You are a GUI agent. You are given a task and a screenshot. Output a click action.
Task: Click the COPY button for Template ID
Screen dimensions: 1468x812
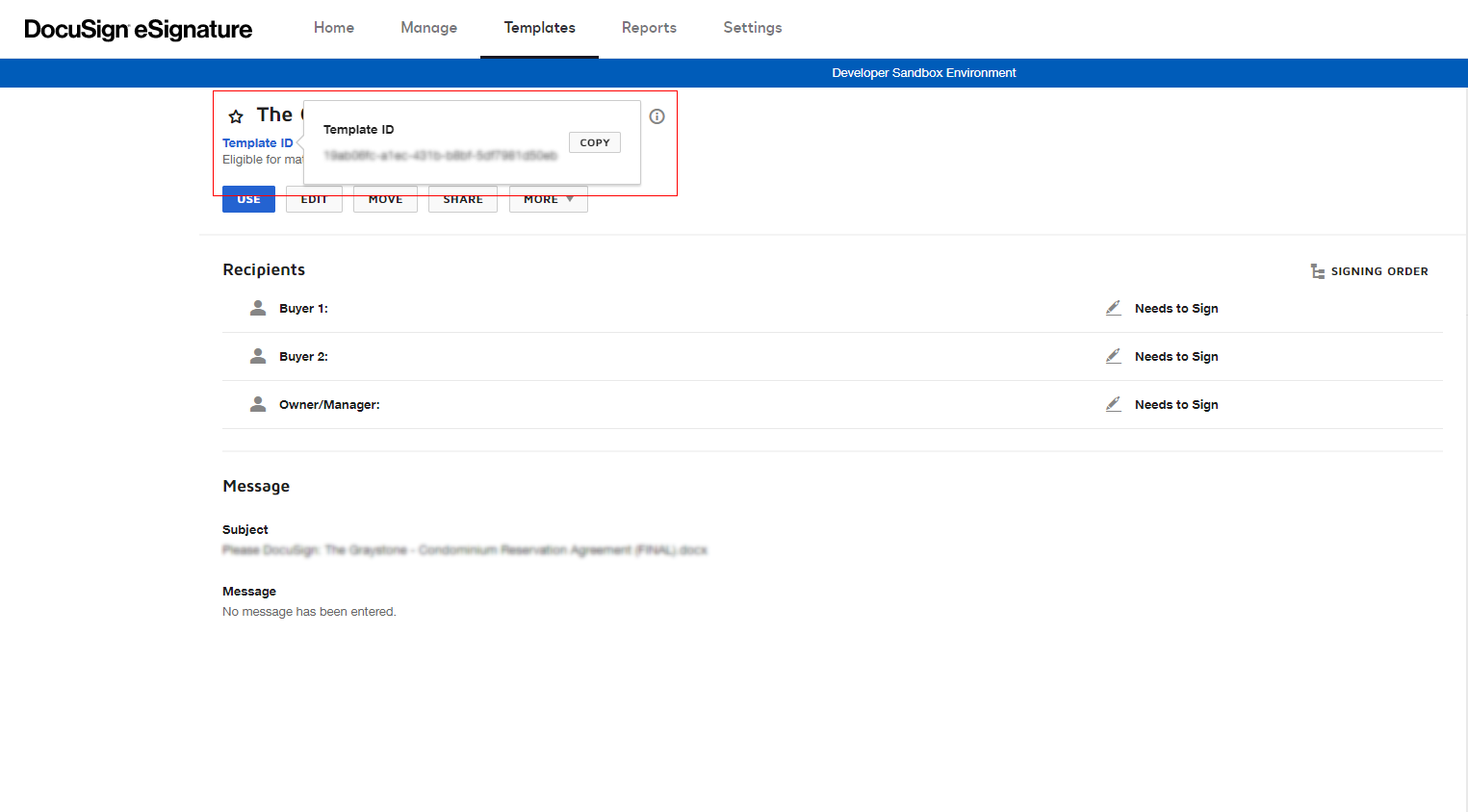click(x=594, y=141)
